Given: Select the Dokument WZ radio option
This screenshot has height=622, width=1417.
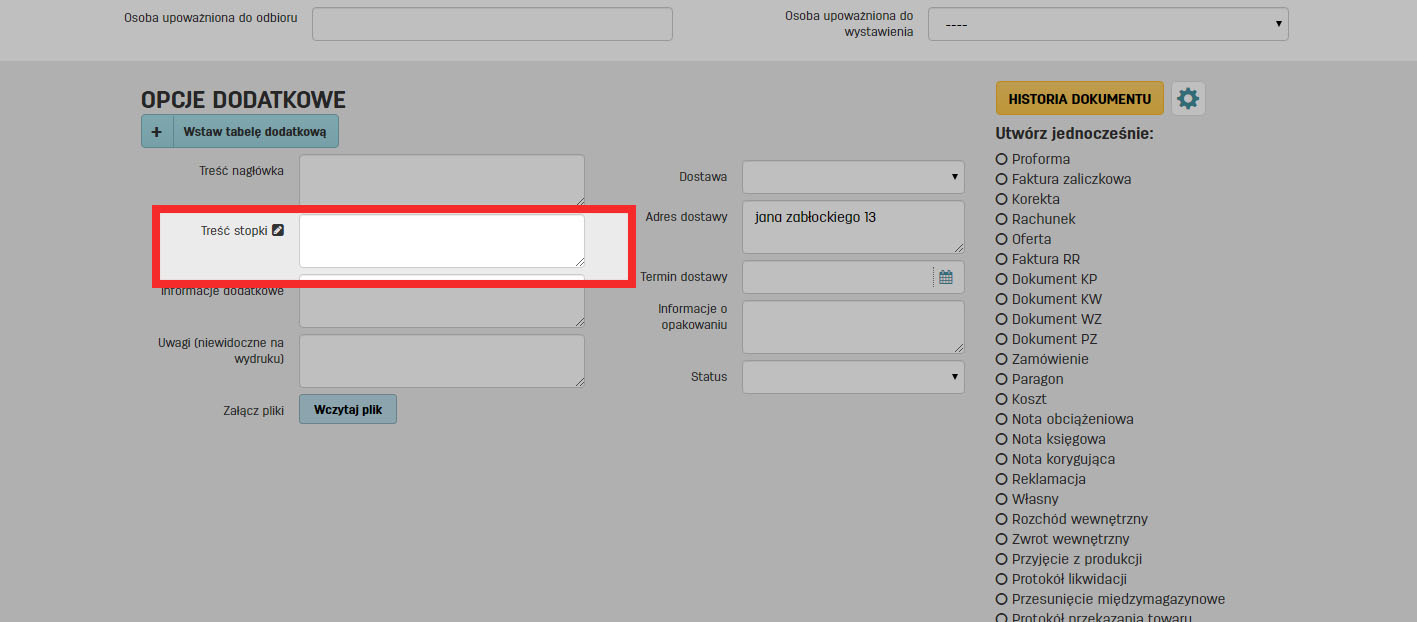Looking at the screenshot, I should (1002, 319).
